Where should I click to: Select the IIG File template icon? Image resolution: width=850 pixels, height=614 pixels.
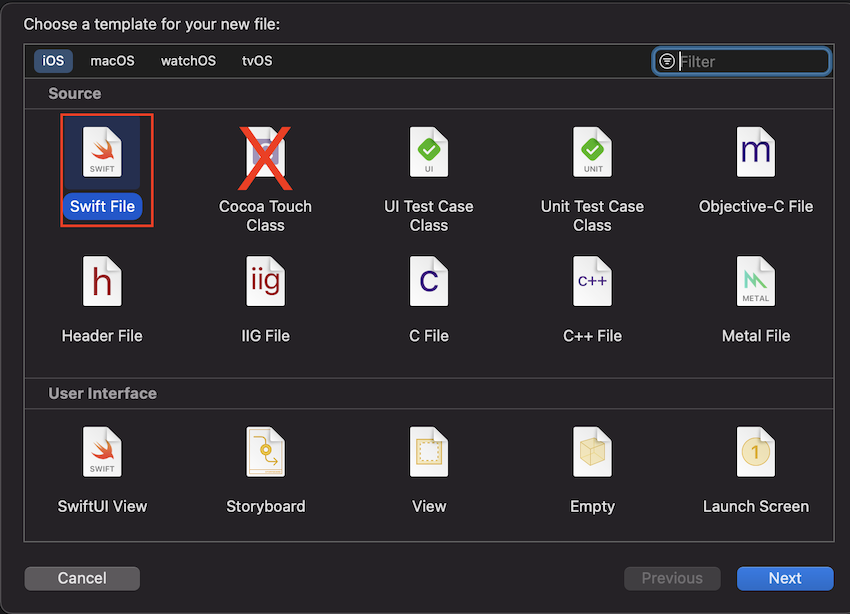click(x=265, y=281)
